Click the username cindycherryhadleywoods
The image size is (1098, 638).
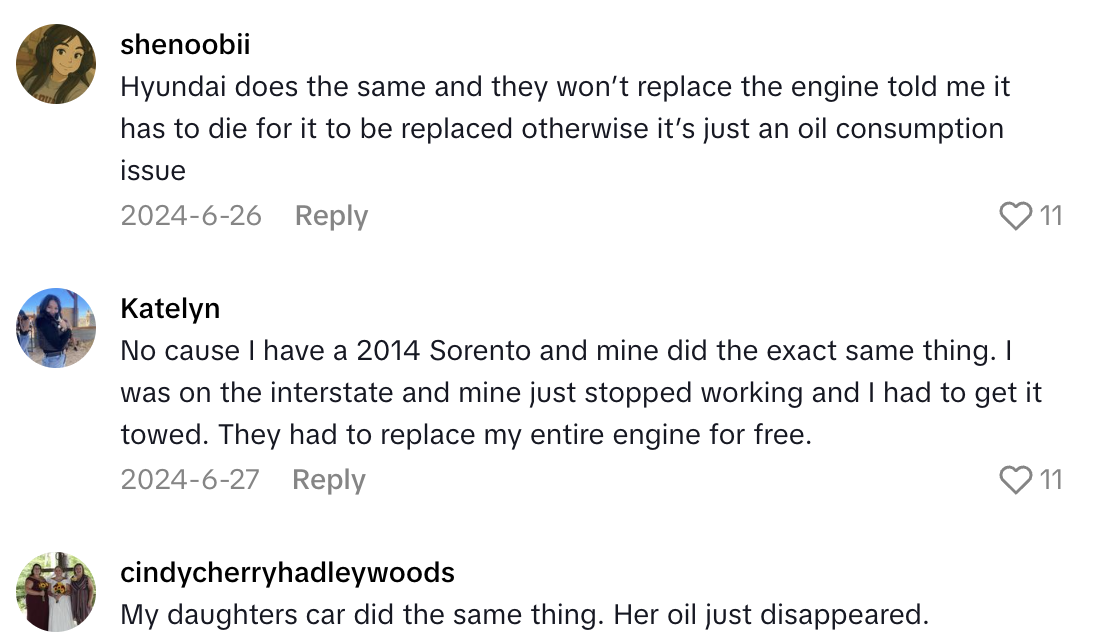coord(286,572)
